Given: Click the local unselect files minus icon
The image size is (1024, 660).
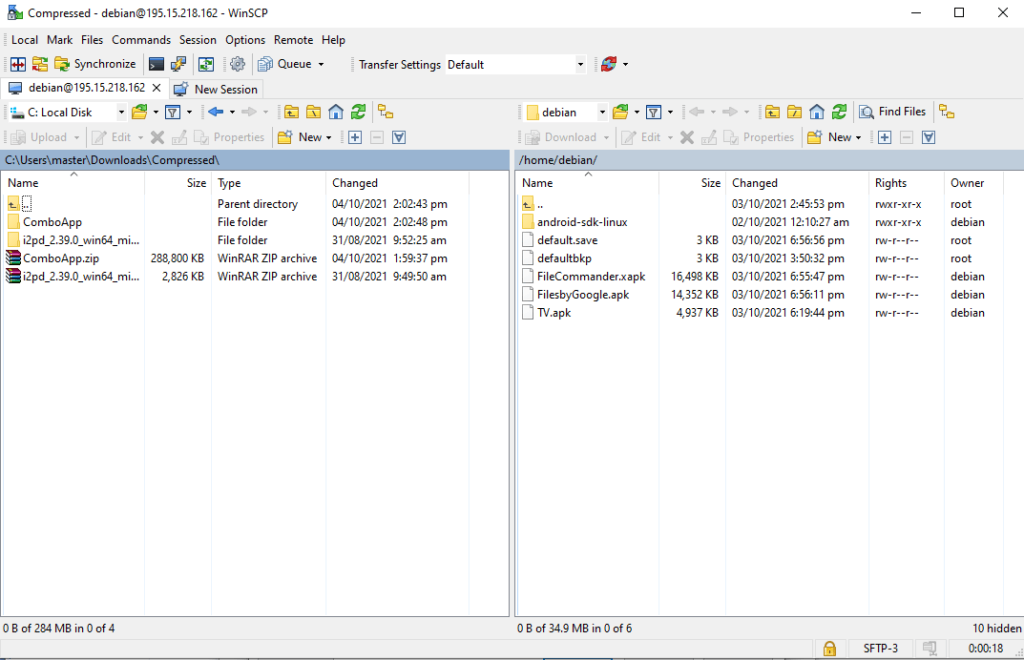Looking at the screenshot, I should (377, 137).
